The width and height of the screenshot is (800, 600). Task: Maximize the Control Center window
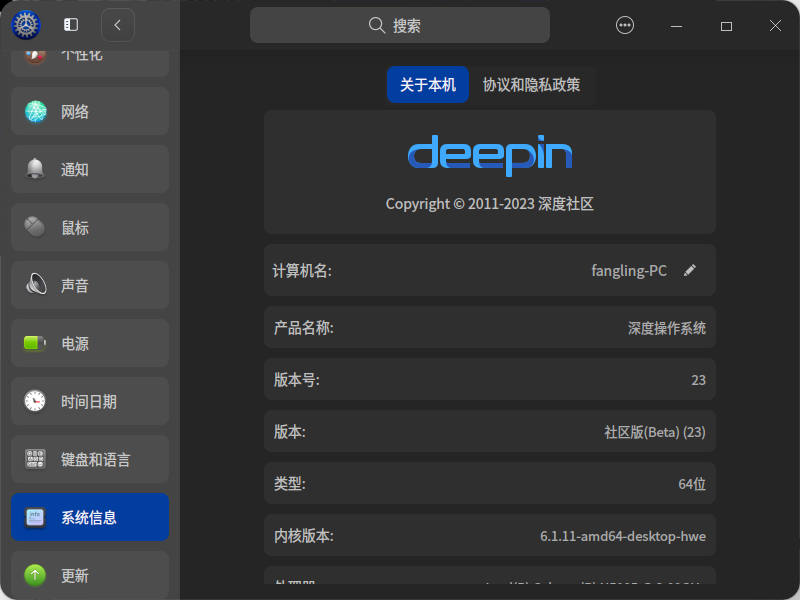point(726,26)
